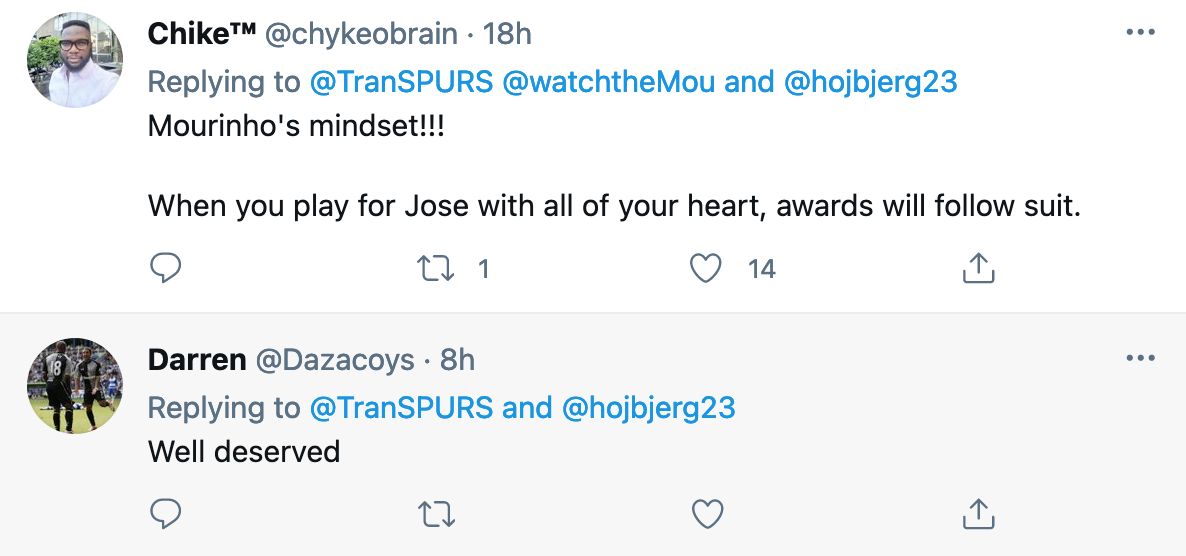Like Darren's 'Well deserved' tweet
The height and width of the screenshot is (556, 1186).
[707, 514]
